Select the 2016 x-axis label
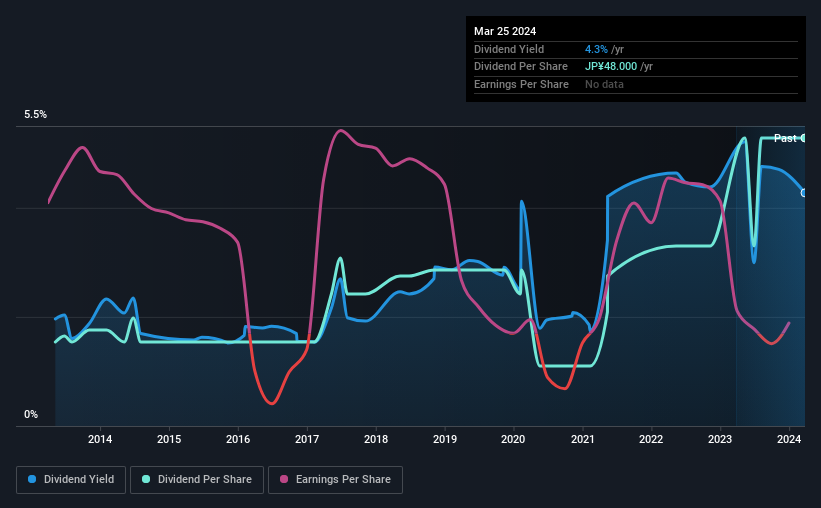The width and height of the screenshot is (821, 508). [238, 439]
